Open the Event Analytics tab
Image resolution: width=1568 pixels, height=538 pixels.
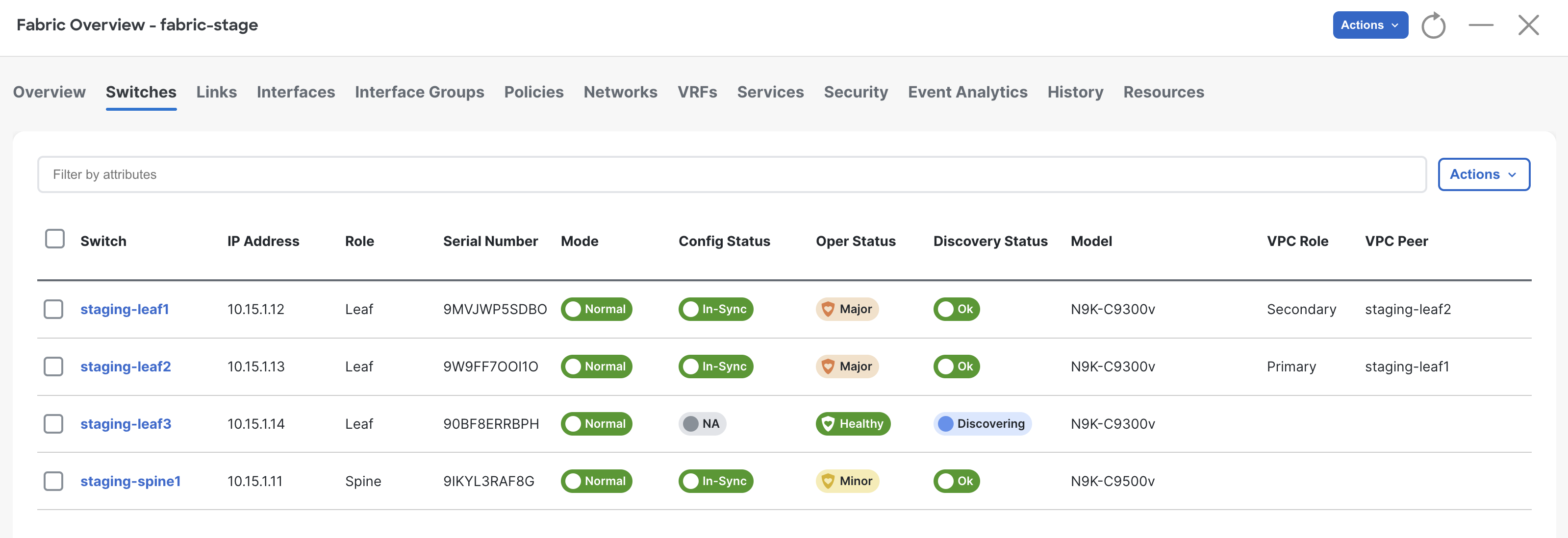(x=968, y=92)
